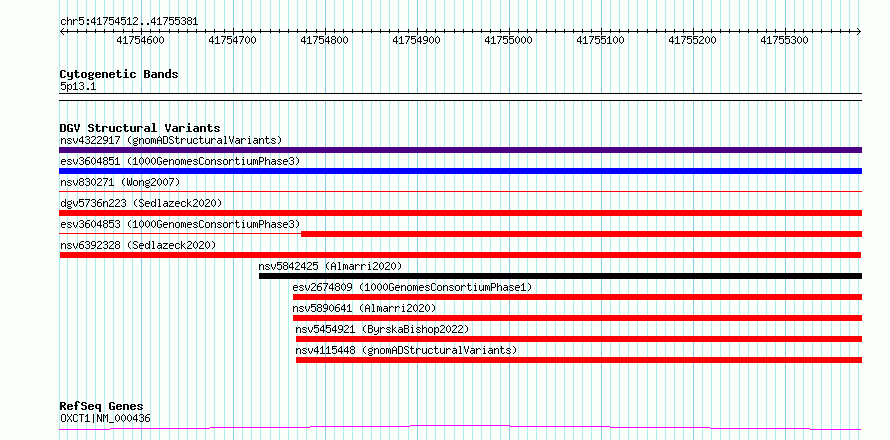The height and width of the screenshot is (440, 890).
Task: Click the esv3604853 1000GenomesConsortiumPhase3 label
Action: click(180, 224)
